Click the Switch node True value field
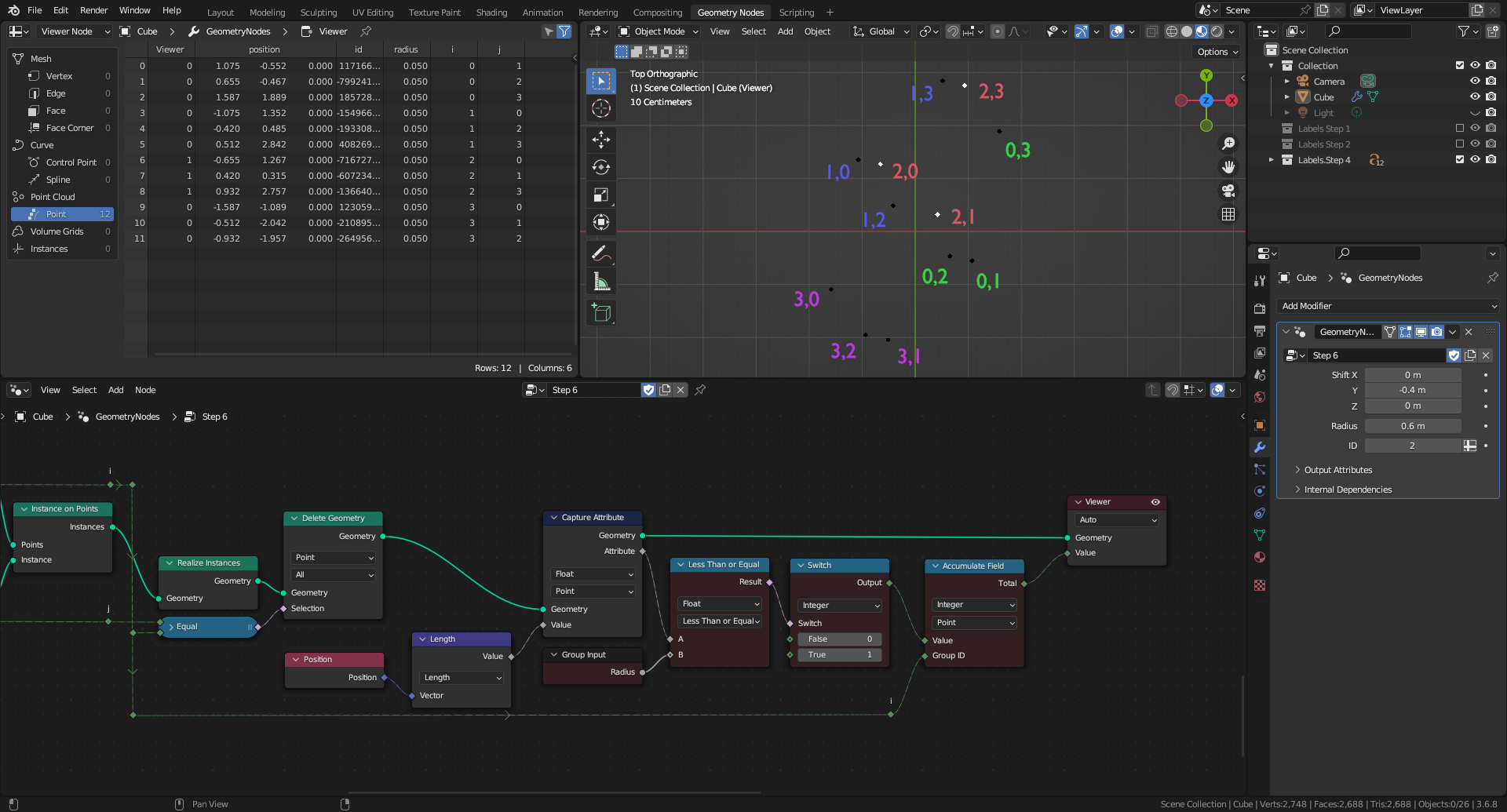 pos(841,655)
